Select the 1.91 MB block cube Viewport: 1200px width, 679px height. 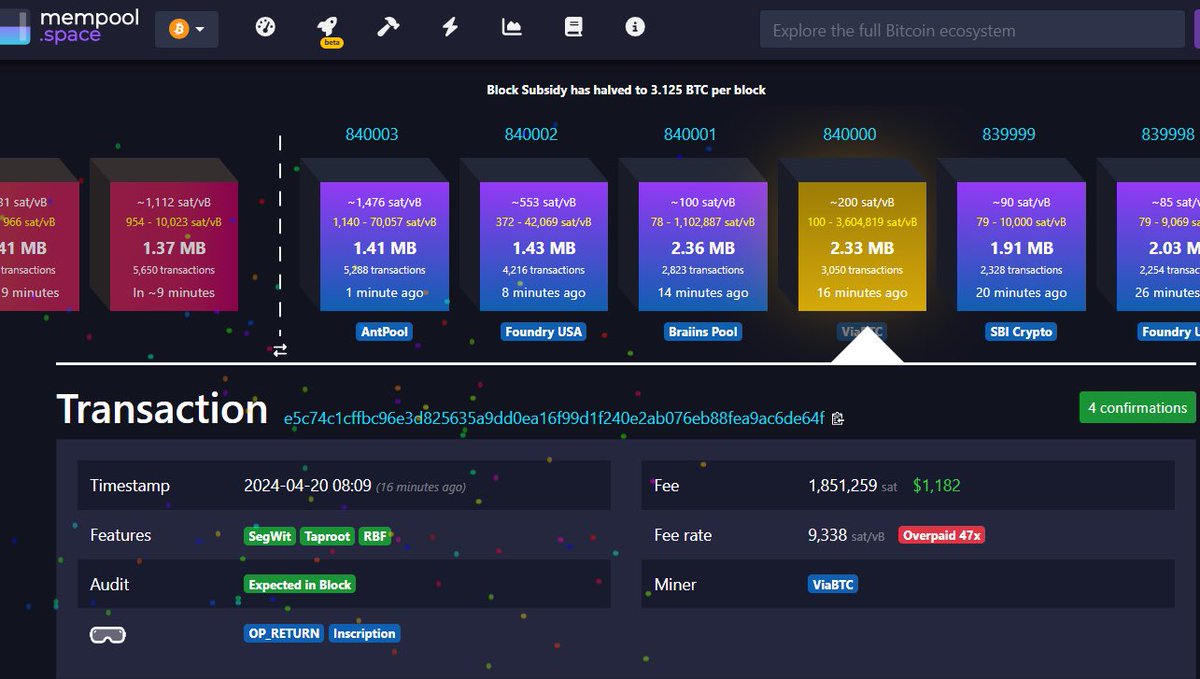(1021, 246)
